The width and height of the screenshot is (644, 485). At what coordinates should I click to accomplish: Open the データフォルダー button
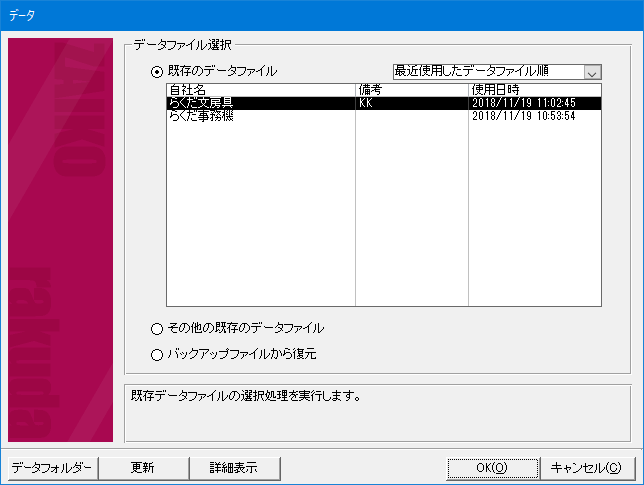coord(52,468)
